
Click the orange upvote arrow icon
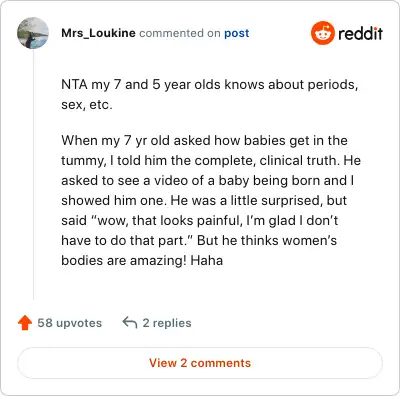pyautogui.click(x=25, y=323)
